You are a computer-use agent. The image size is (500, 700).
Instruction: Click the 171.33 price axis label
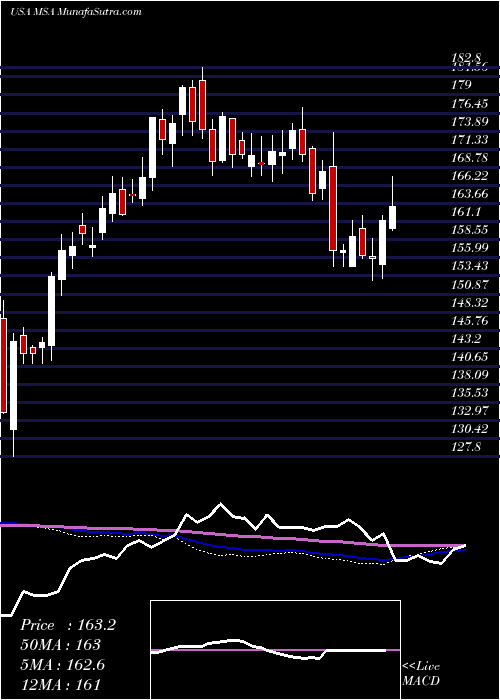pyautogui.click(x=471, y=140)
